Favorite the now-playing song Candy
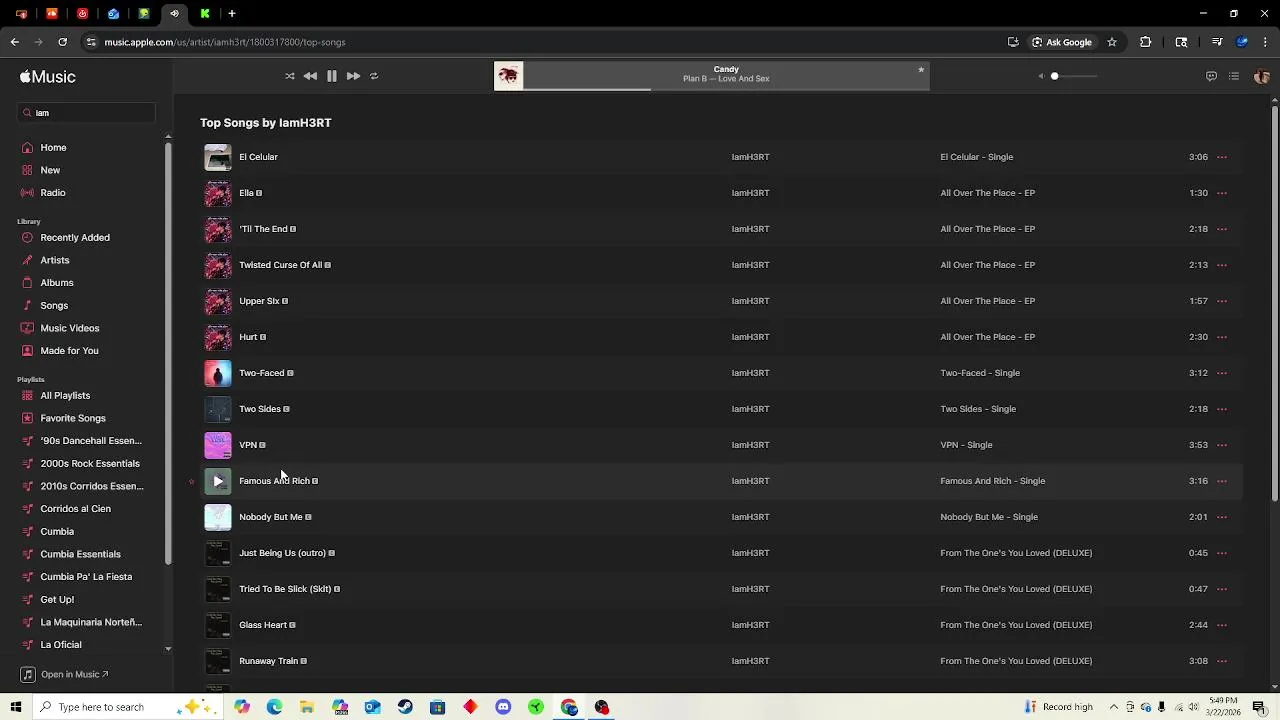Image resolution: width=1280 pixels, height=720 pixels. [921, 70]
